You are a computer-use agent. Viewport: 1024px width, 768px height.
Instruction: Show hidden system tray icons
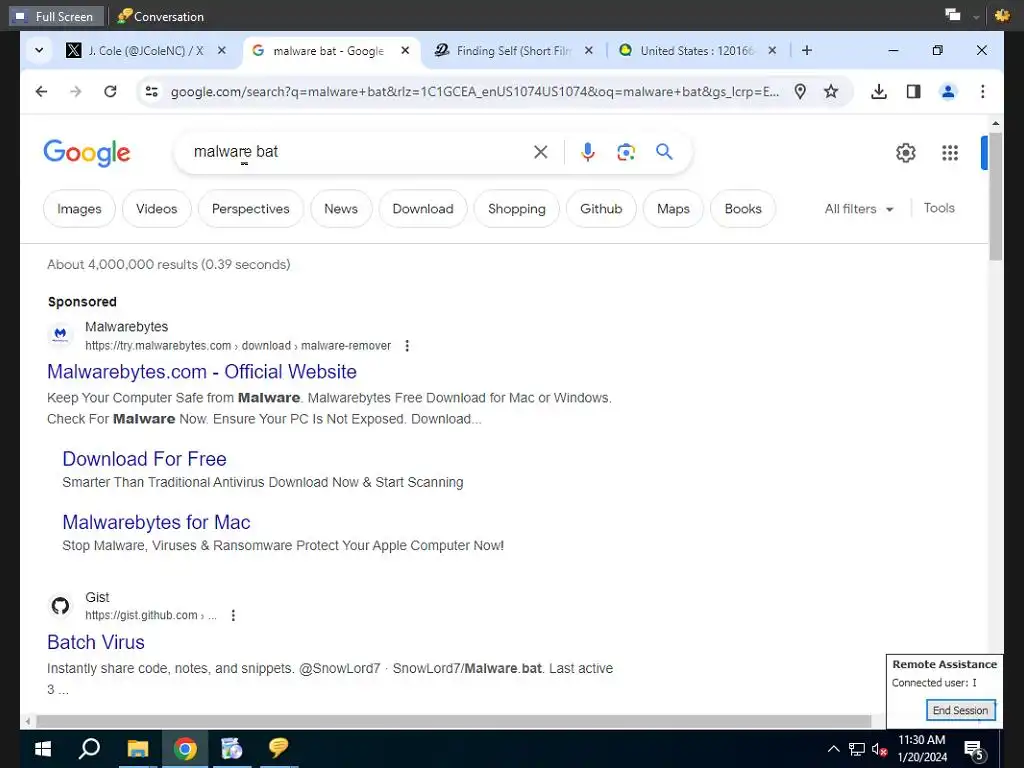tap(833, 749)
